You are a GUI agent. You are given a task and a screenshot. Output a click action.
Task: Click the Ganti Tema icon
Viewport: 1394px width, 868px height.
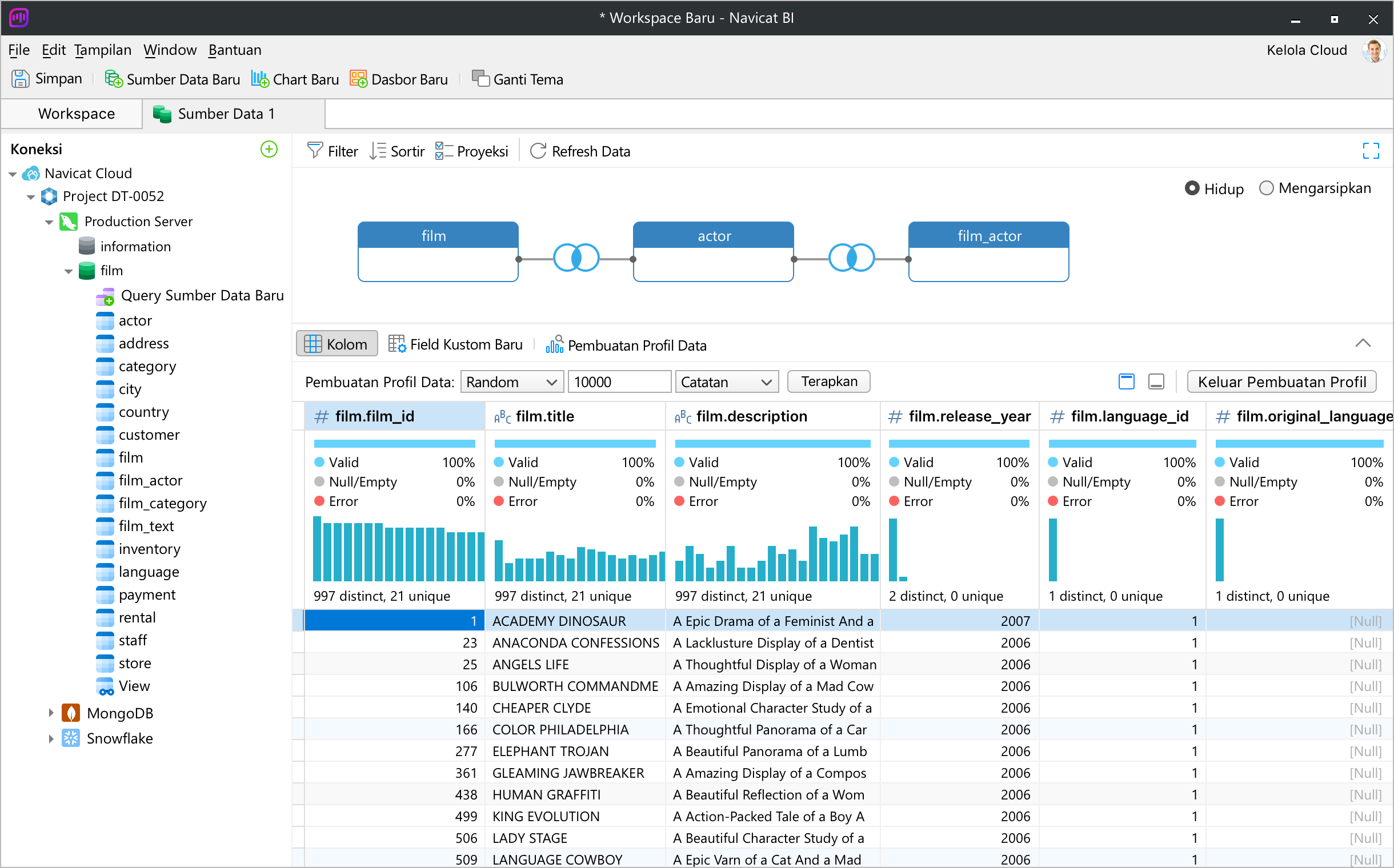[480, 79]
